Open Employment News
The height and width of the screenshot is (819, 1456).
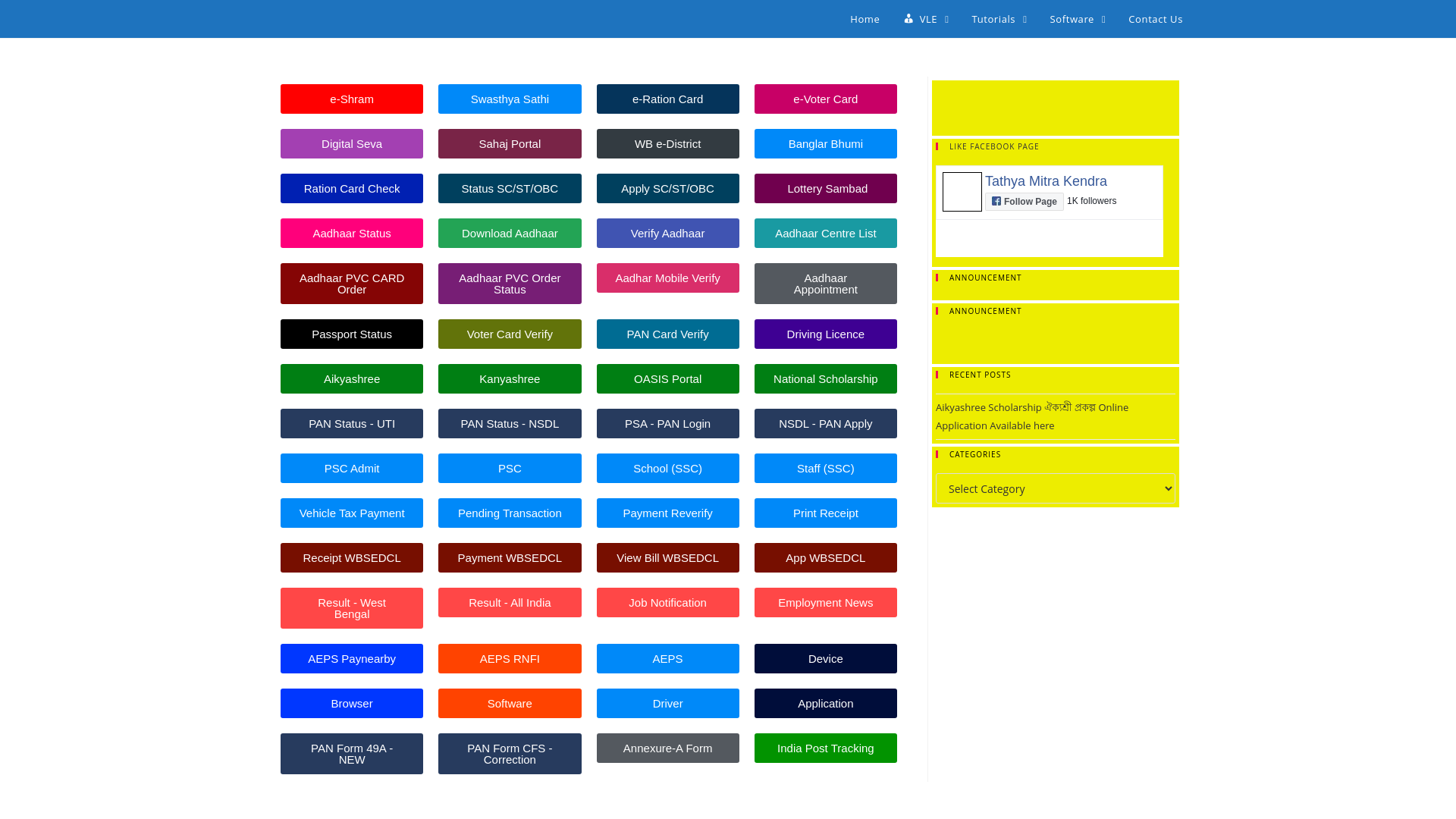tap(825, 603)
